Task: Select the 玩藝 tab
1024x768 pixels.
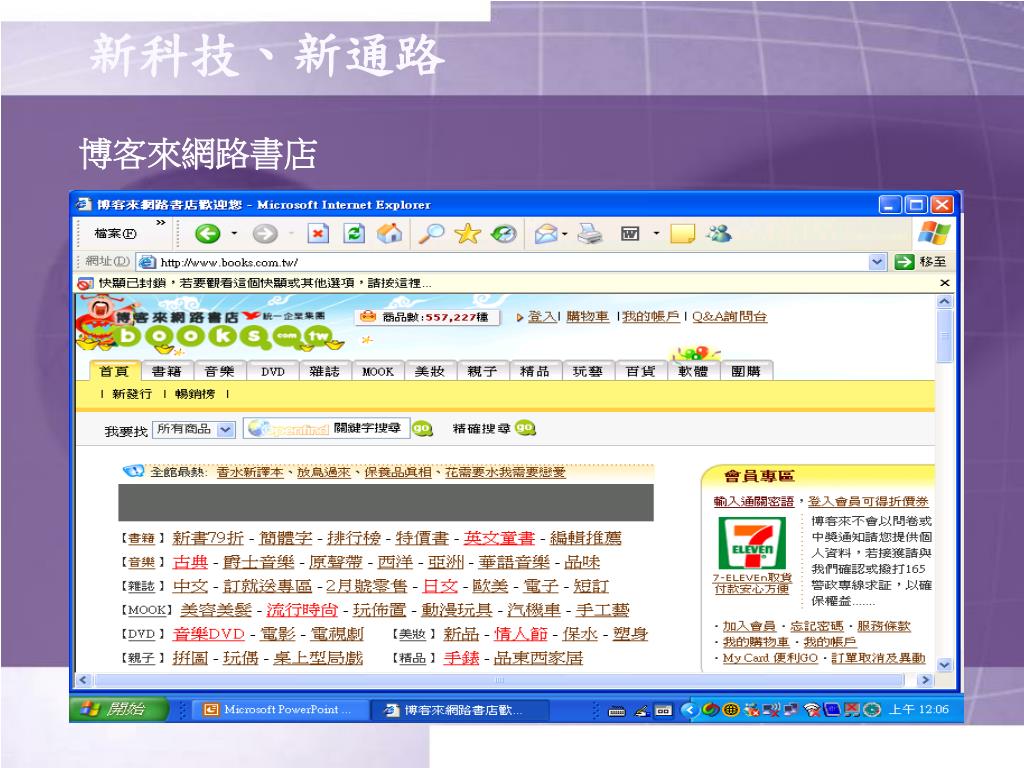Action: tap(587, 371)
